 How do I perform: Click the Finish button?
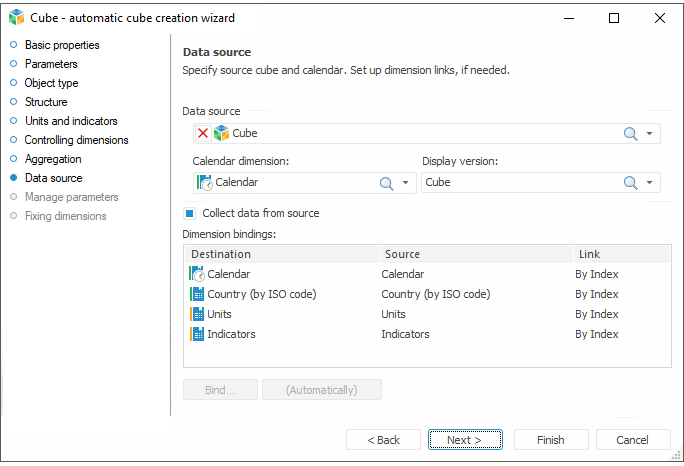[x=550, y=440]
